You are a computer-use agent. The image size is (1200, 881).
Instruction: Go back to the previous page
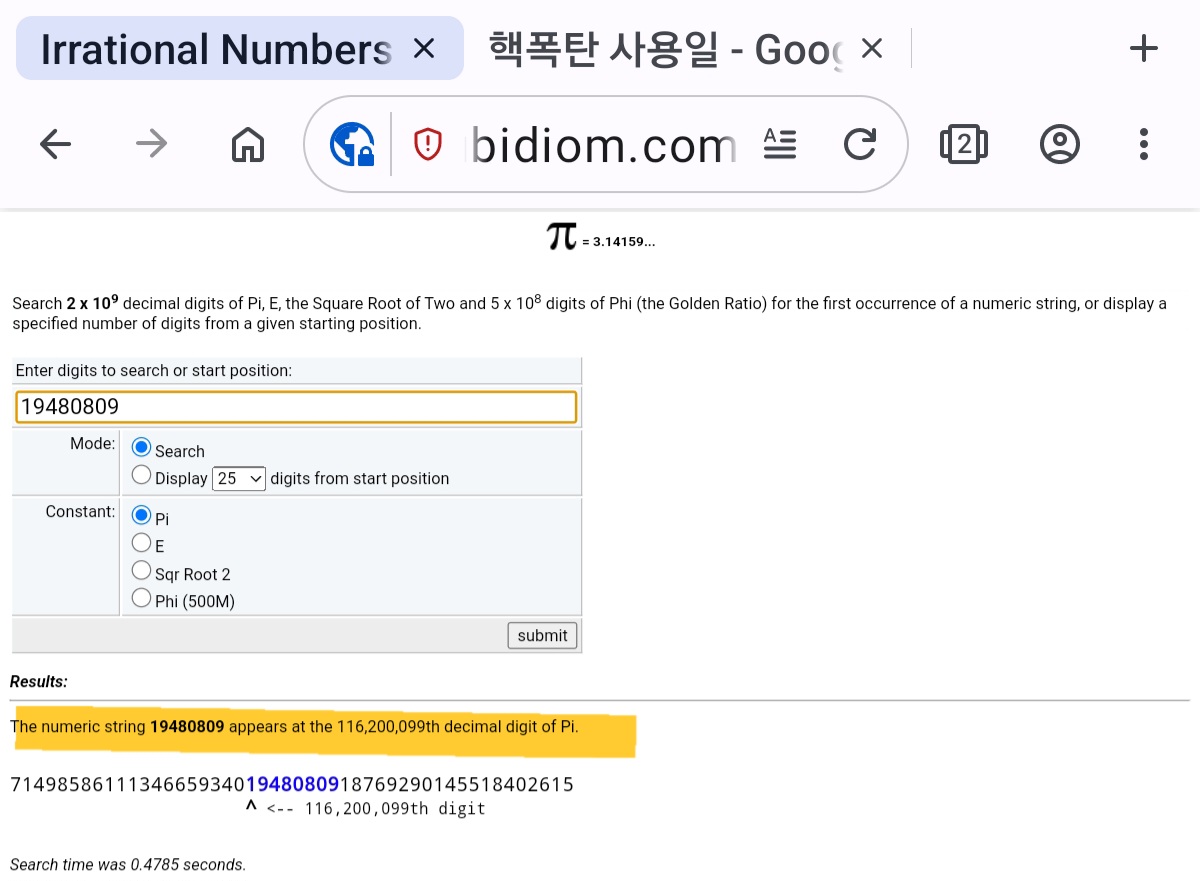[56, 145]
